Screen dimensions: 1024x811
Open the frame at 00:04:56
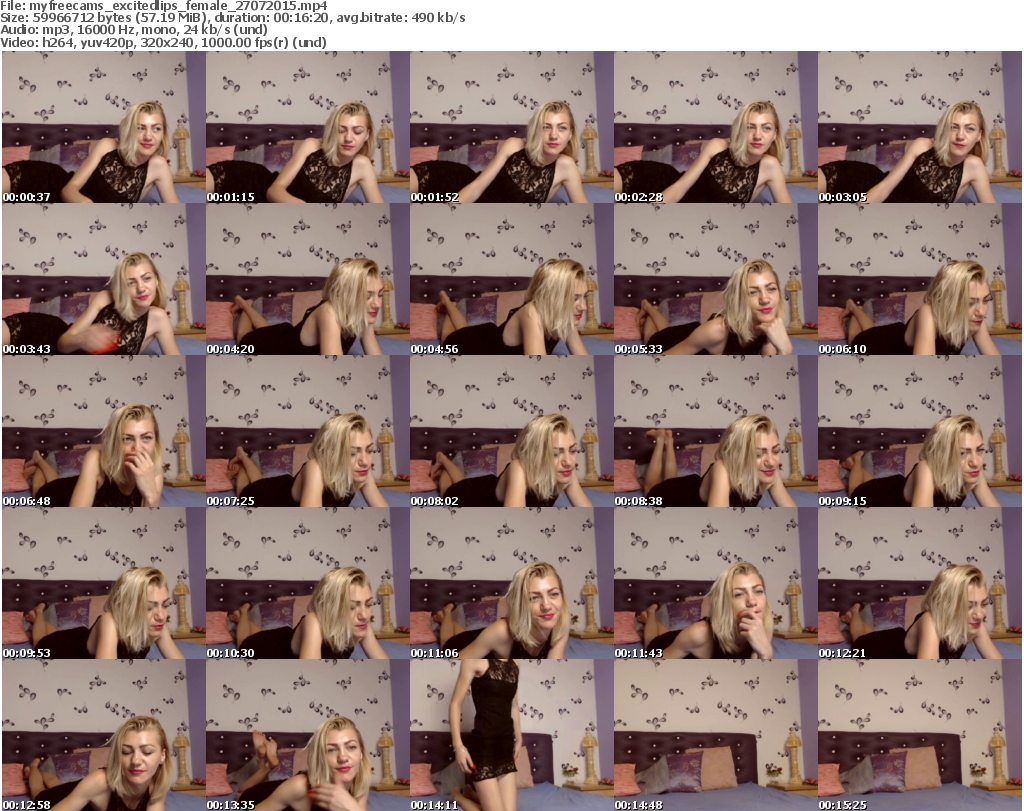511,279
